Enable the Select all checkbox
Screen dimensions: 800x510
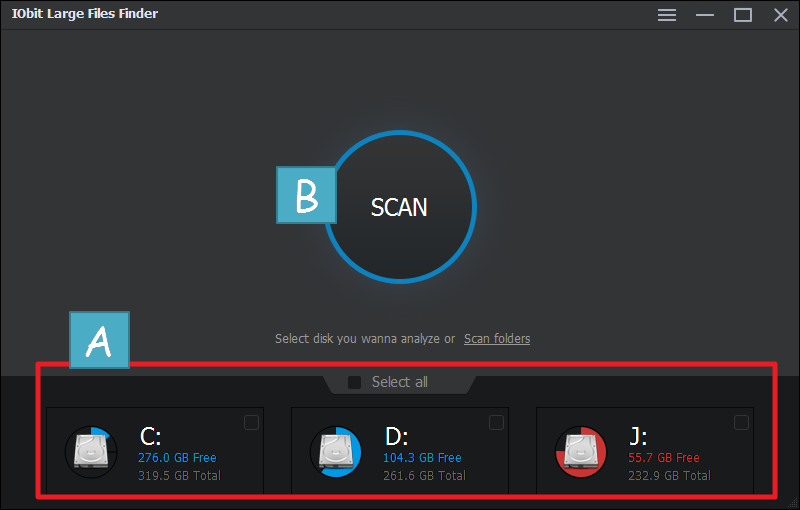pyautogui.click(x=355, y=382)
